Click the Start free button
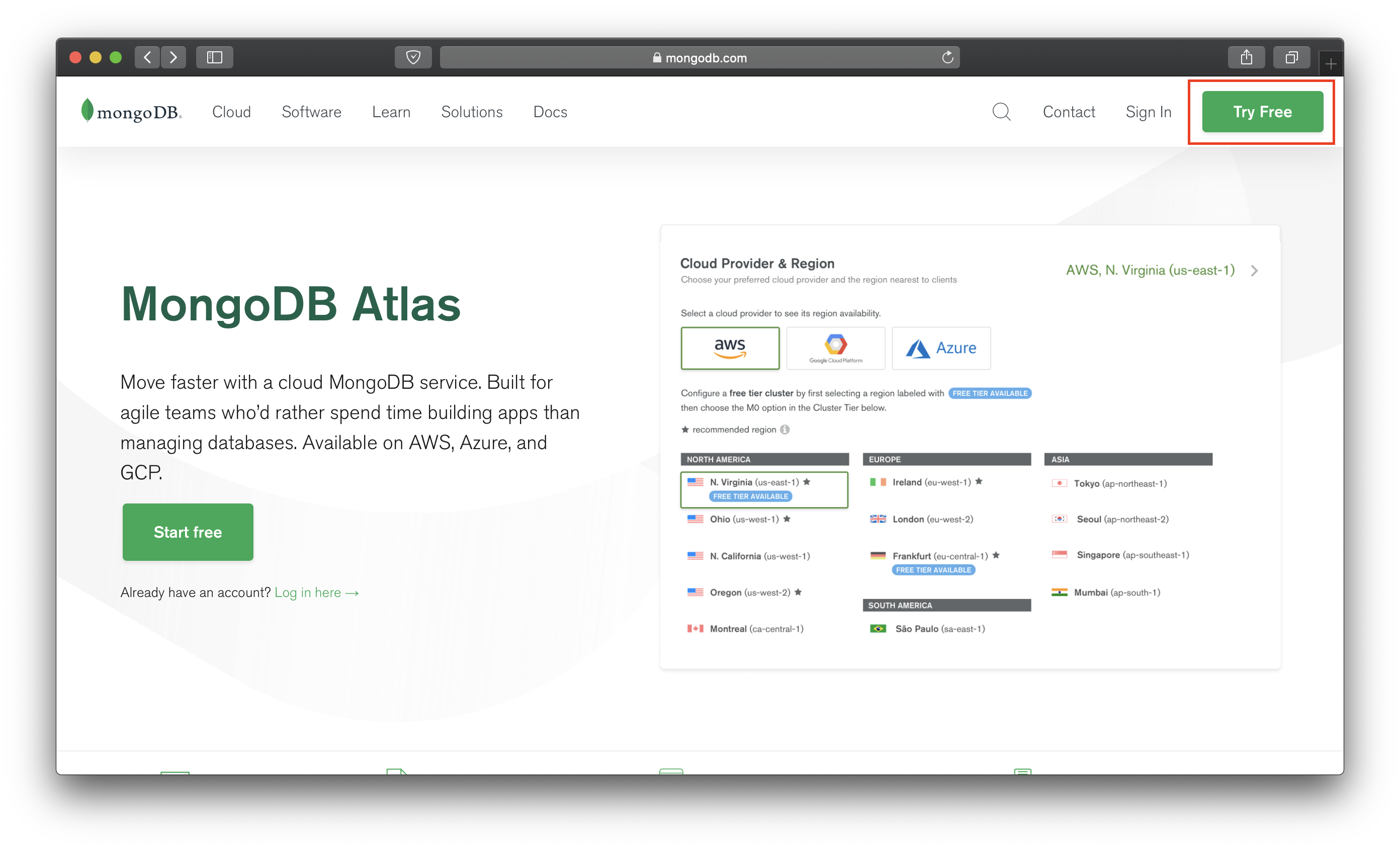 (x=188, y=532)
